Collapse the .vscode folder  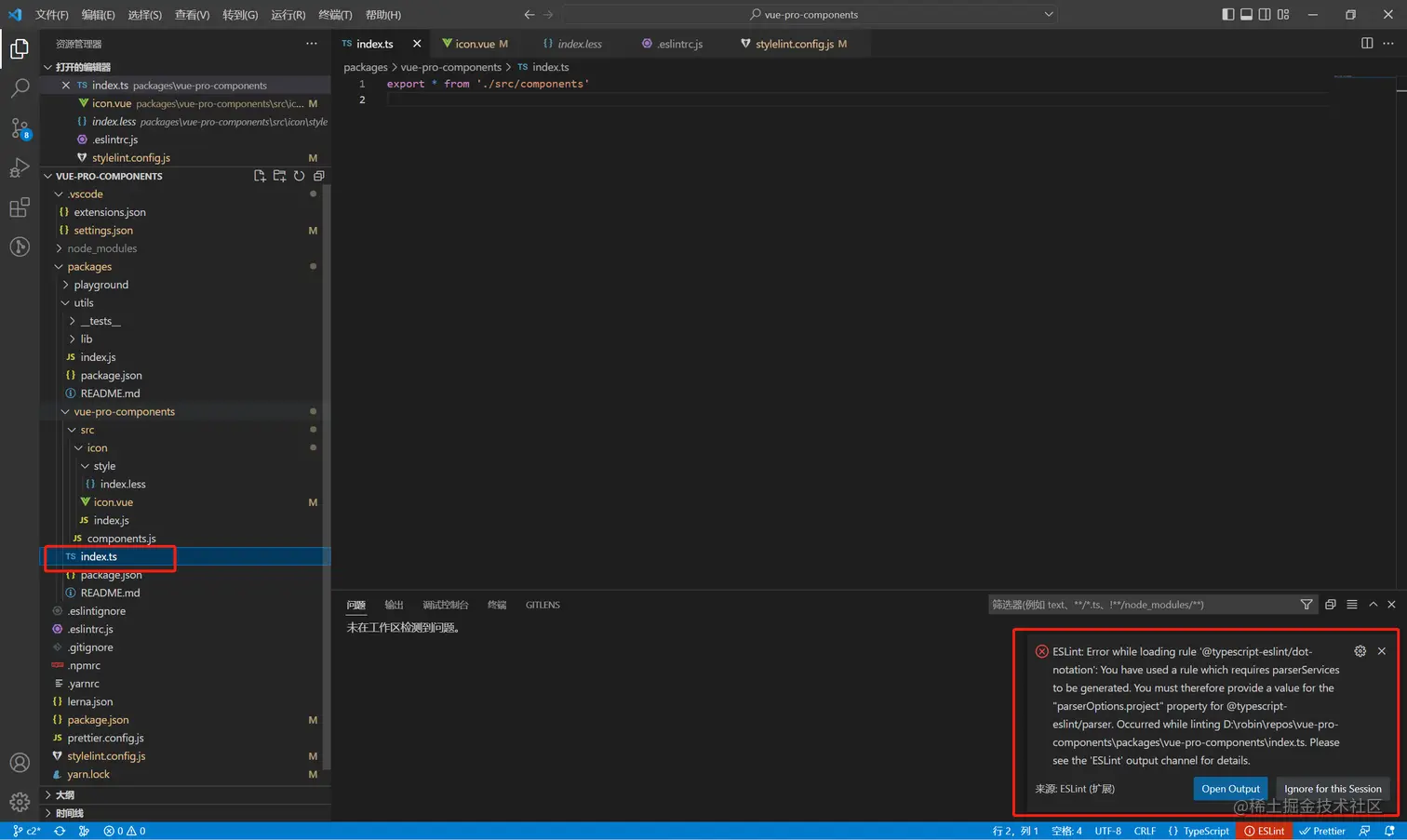(x=85, y=194)
